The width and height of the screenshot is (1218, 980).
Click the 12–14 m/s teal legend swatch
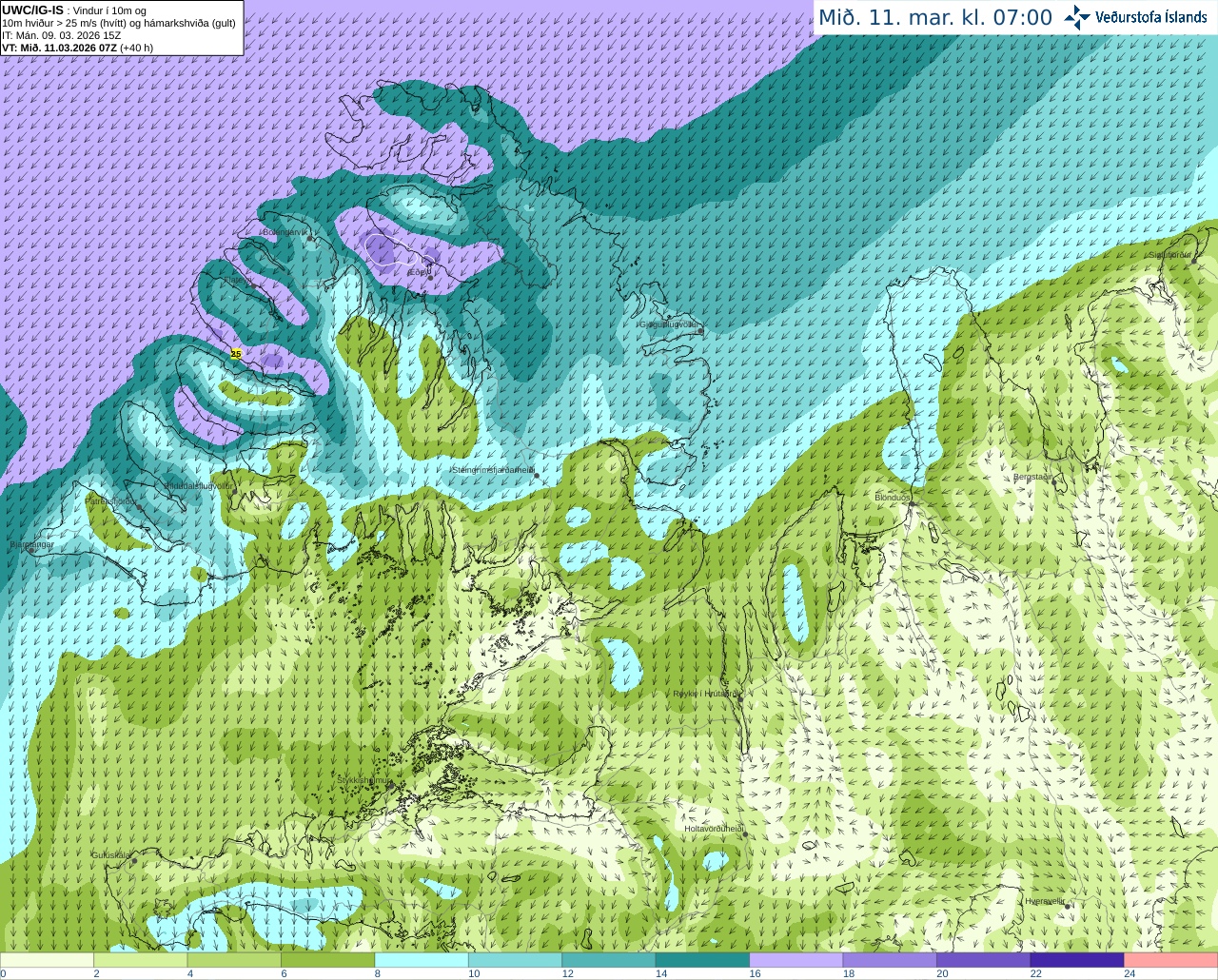[609, 960]
